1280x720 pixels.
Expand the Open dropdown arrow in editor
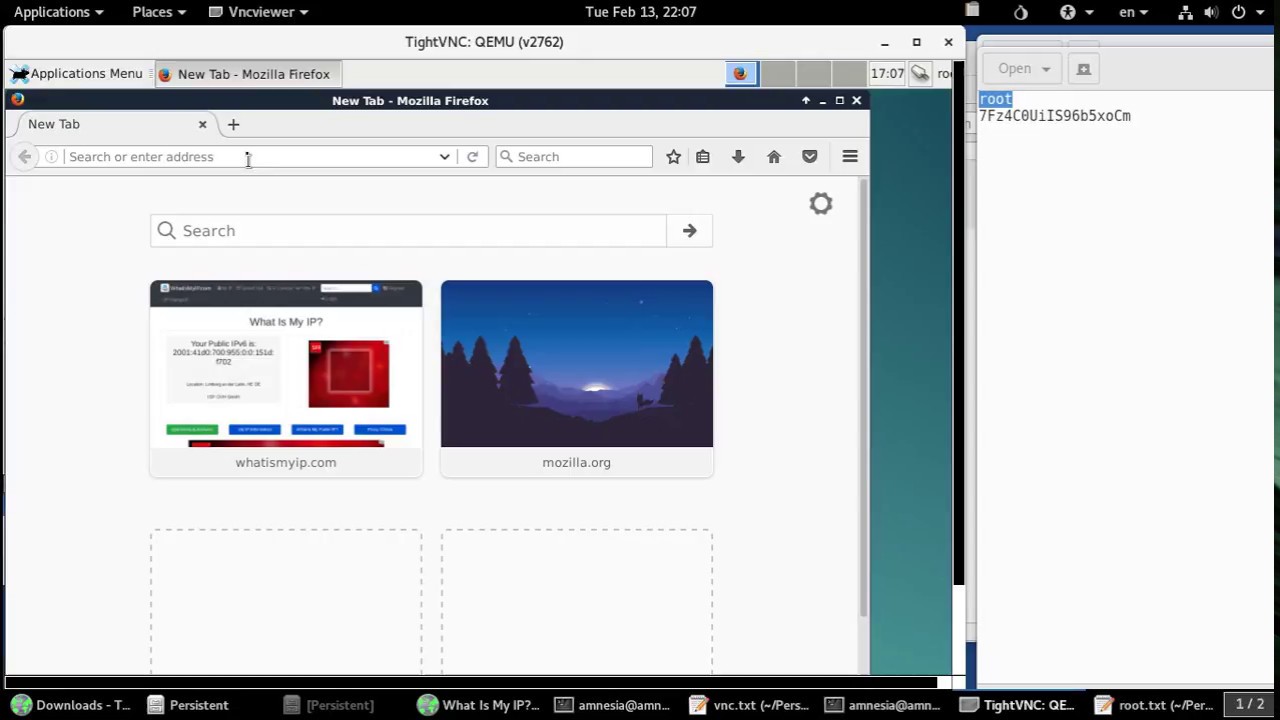click(x=1046, y=69)
